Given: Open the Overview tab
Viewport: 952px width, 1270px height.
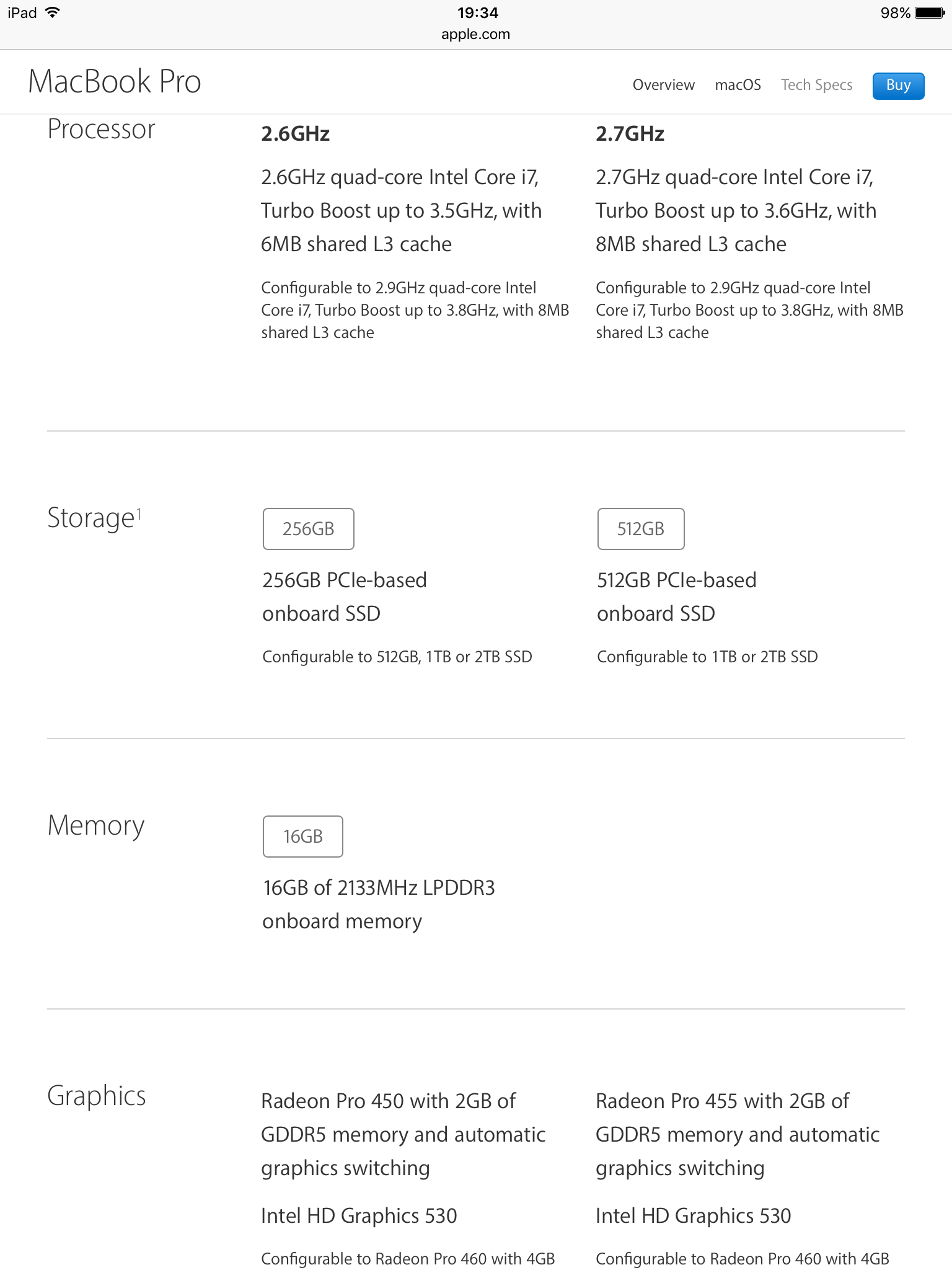Looking at the screenshot, I should pyautogui.click(x=663, y=85).
